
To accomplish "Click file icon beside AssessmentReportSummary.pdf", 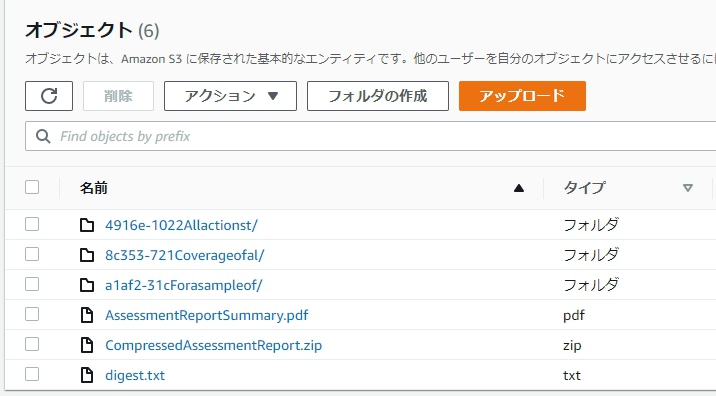I will click(x=87, y=315).
